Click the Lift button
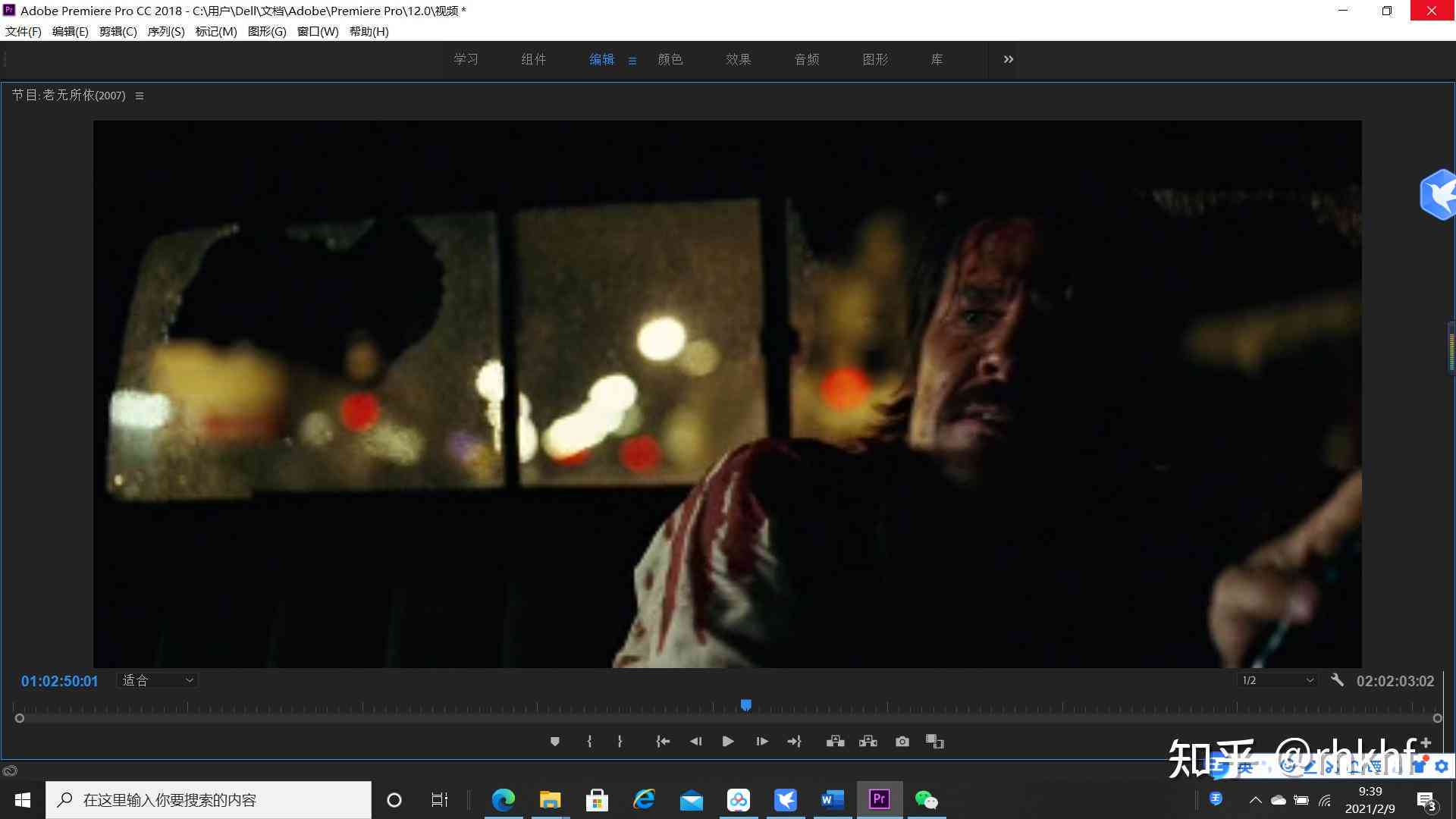 835,742
